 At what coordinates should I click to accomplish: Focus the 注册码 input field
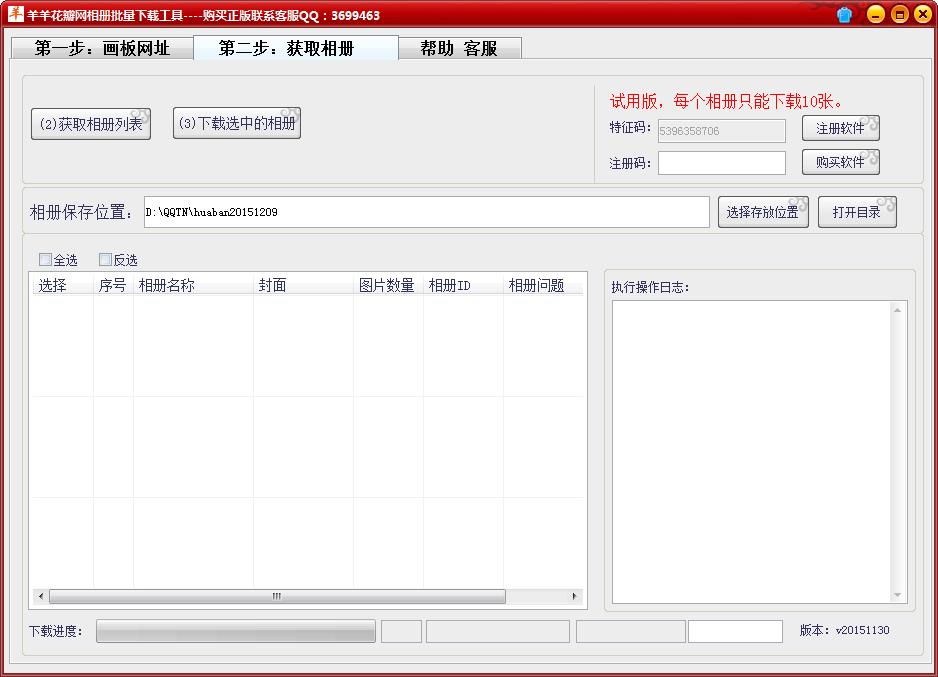click(721, 163)
